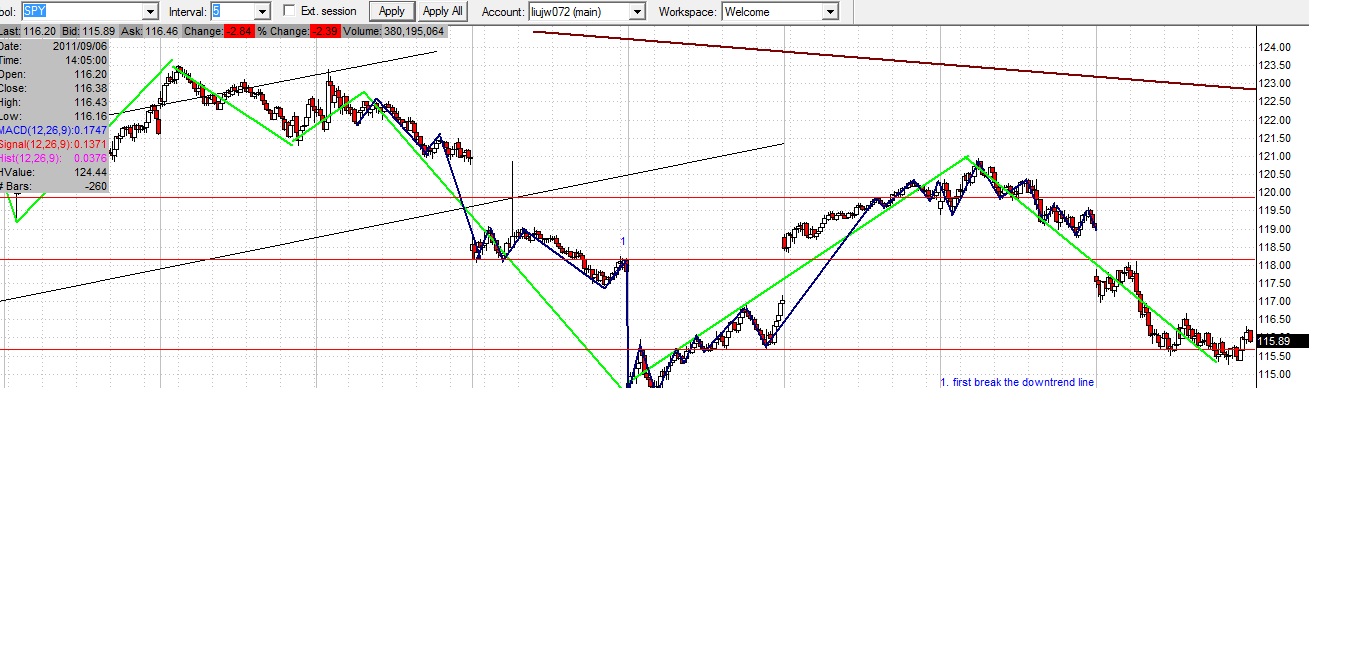Click the Signal(12,26,9) indicator value

[x=54, y=144]
